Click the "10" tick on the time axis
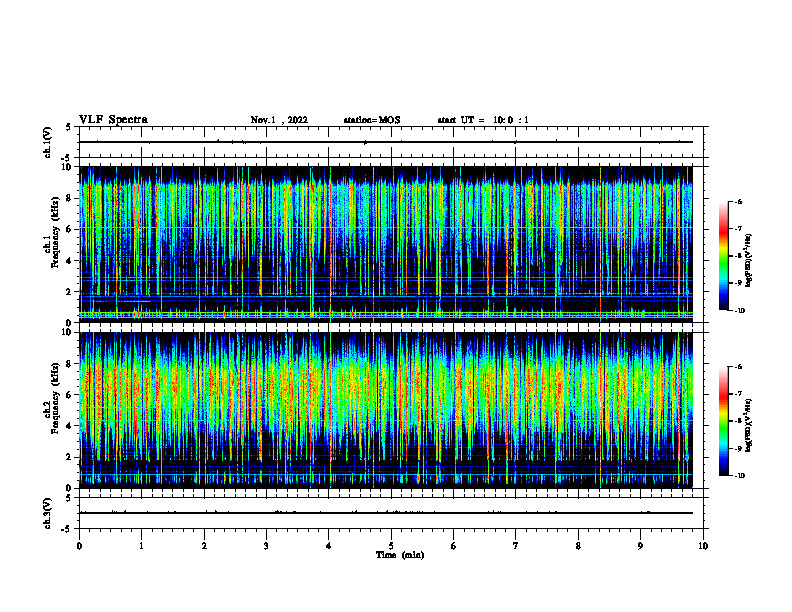This screenshot has height=612, width=792. [x=703, y=546]
